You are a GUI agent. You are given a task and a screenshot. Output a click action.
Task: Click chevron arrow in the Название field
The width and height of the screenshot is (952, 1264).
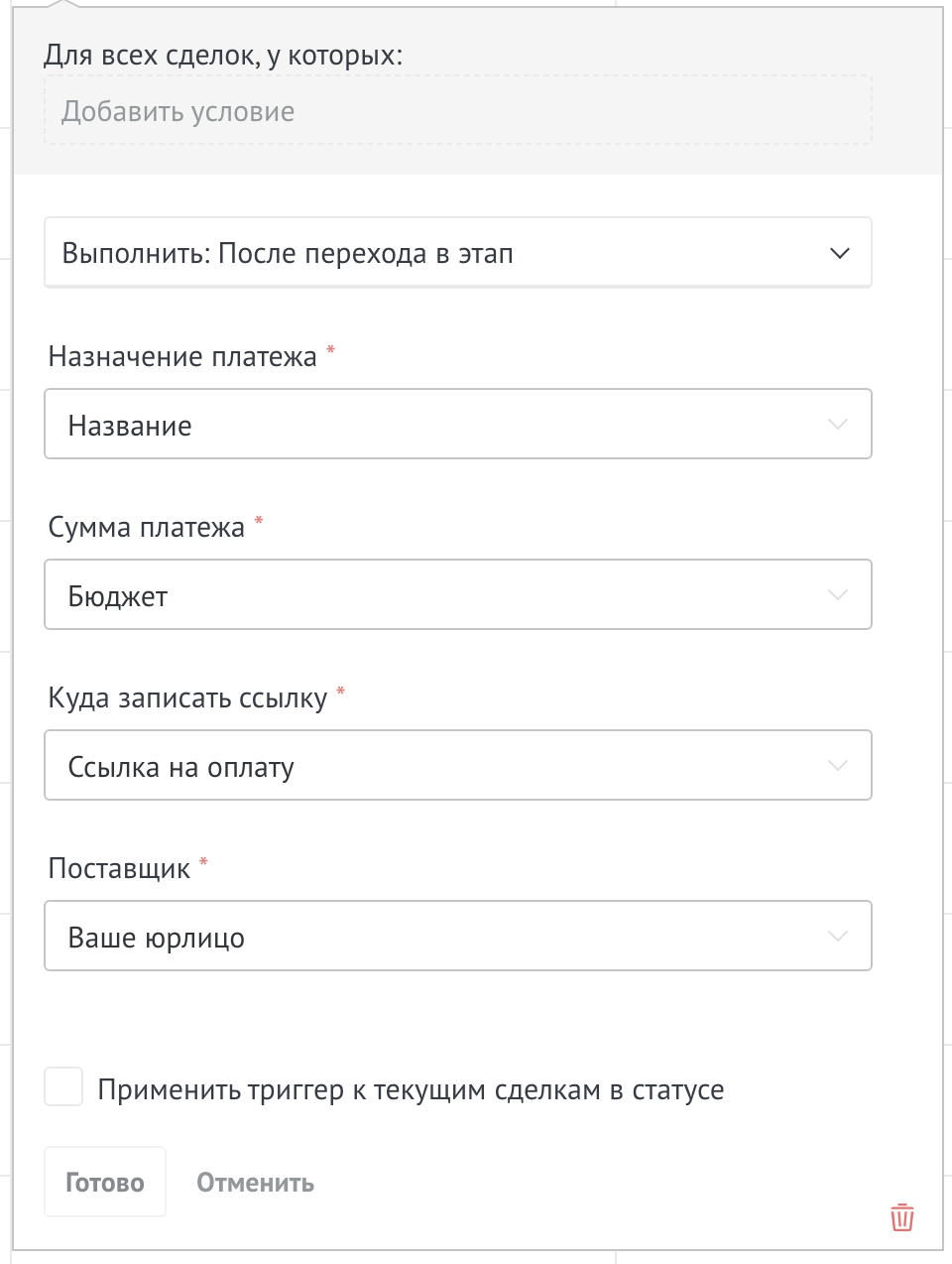pyautogui.click(x=837, y=425)
